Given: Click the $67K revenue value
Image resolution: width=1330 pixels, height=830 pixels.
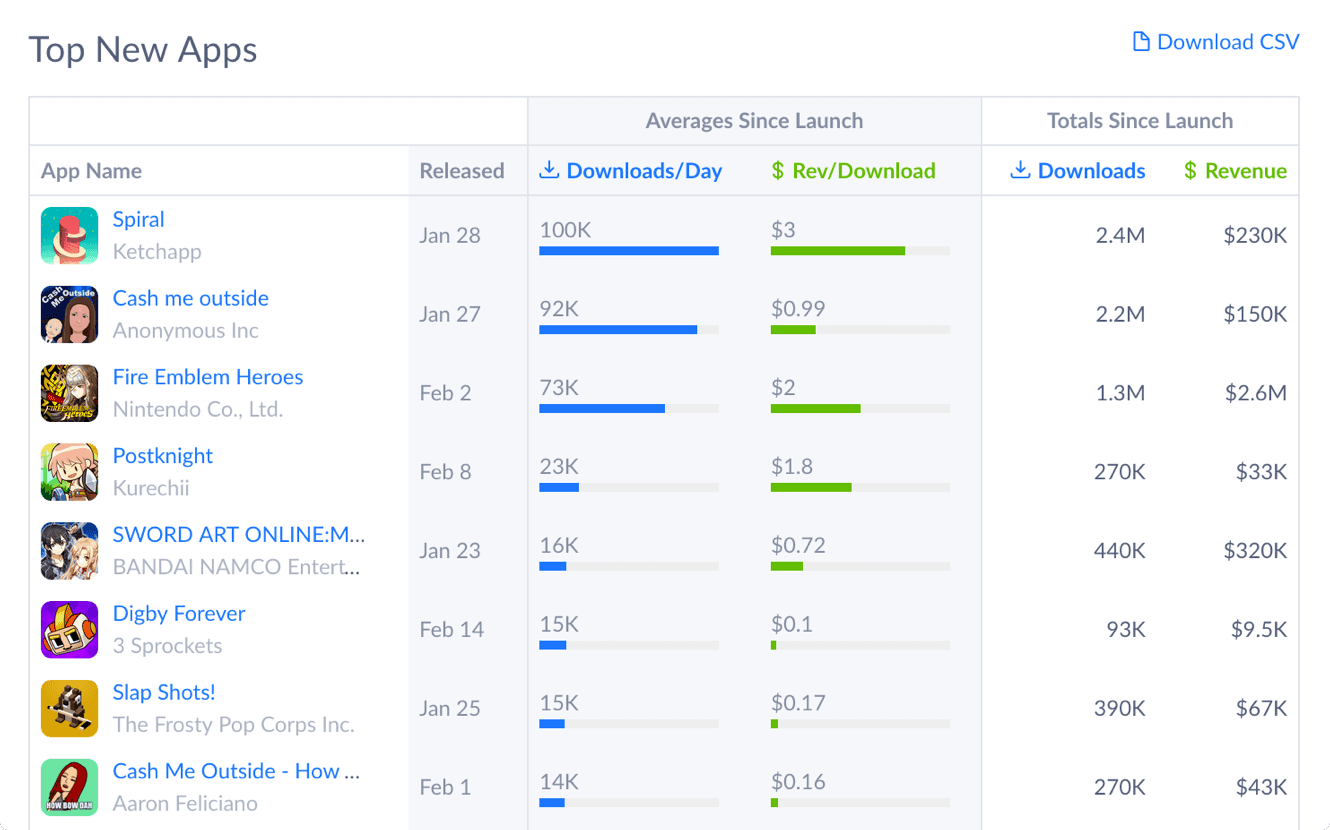Looking at the screenshot, I should pyautogui.click(x=1261, y=708).
